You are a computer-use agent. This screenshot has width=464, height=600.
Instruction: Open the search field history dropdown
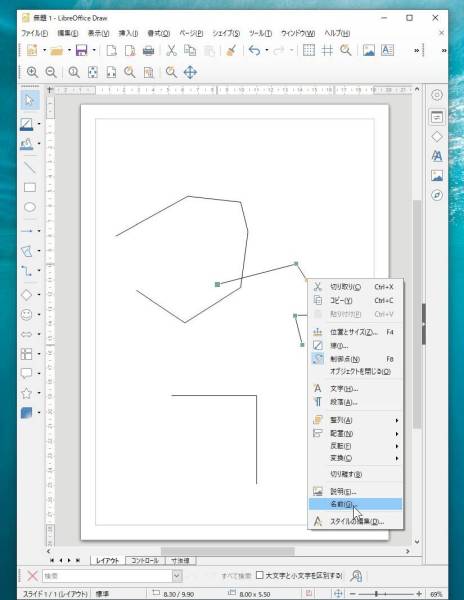(x=176, y=576)
